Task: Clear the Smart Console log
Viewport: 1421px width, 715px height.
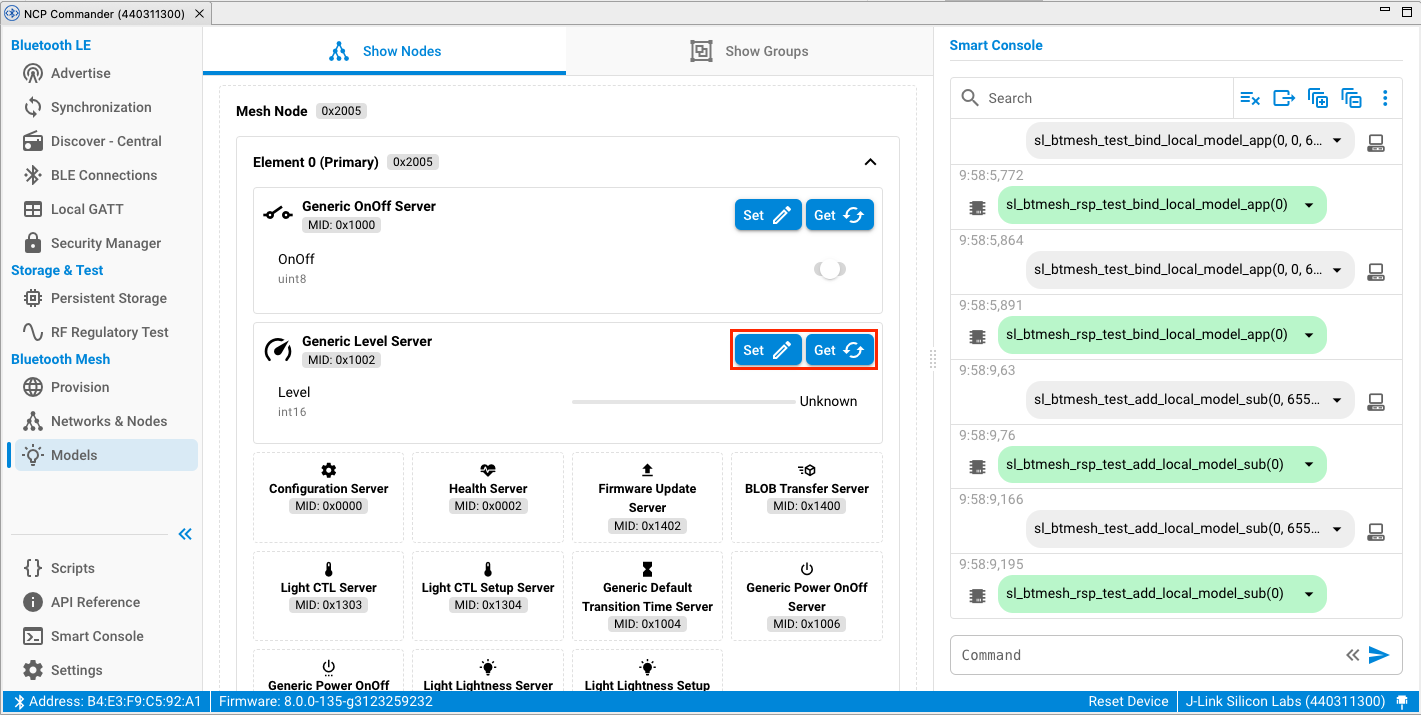Action: point(1250,98)
